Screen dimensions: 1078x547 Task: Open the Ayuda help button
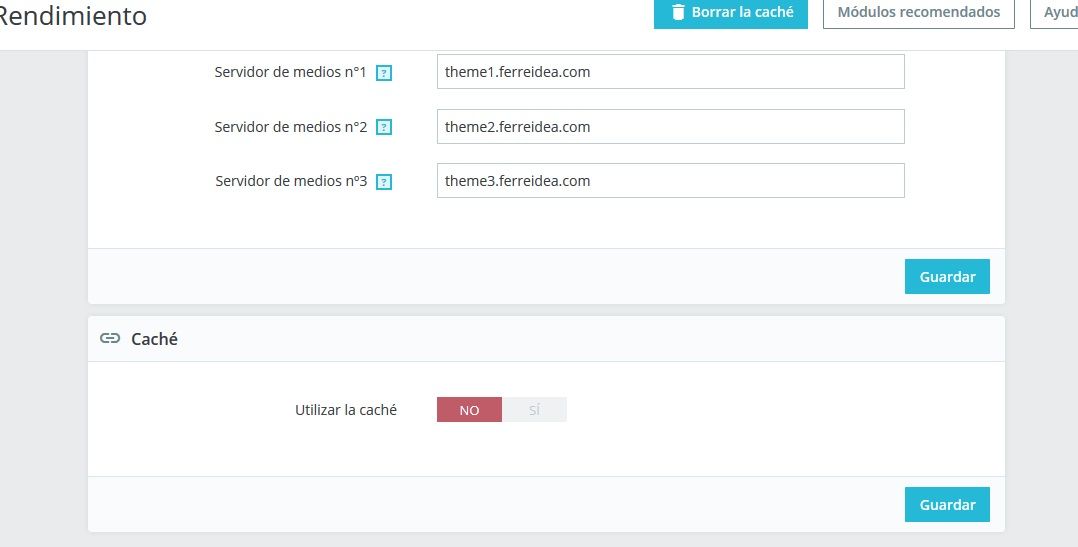coord(1055,12)
